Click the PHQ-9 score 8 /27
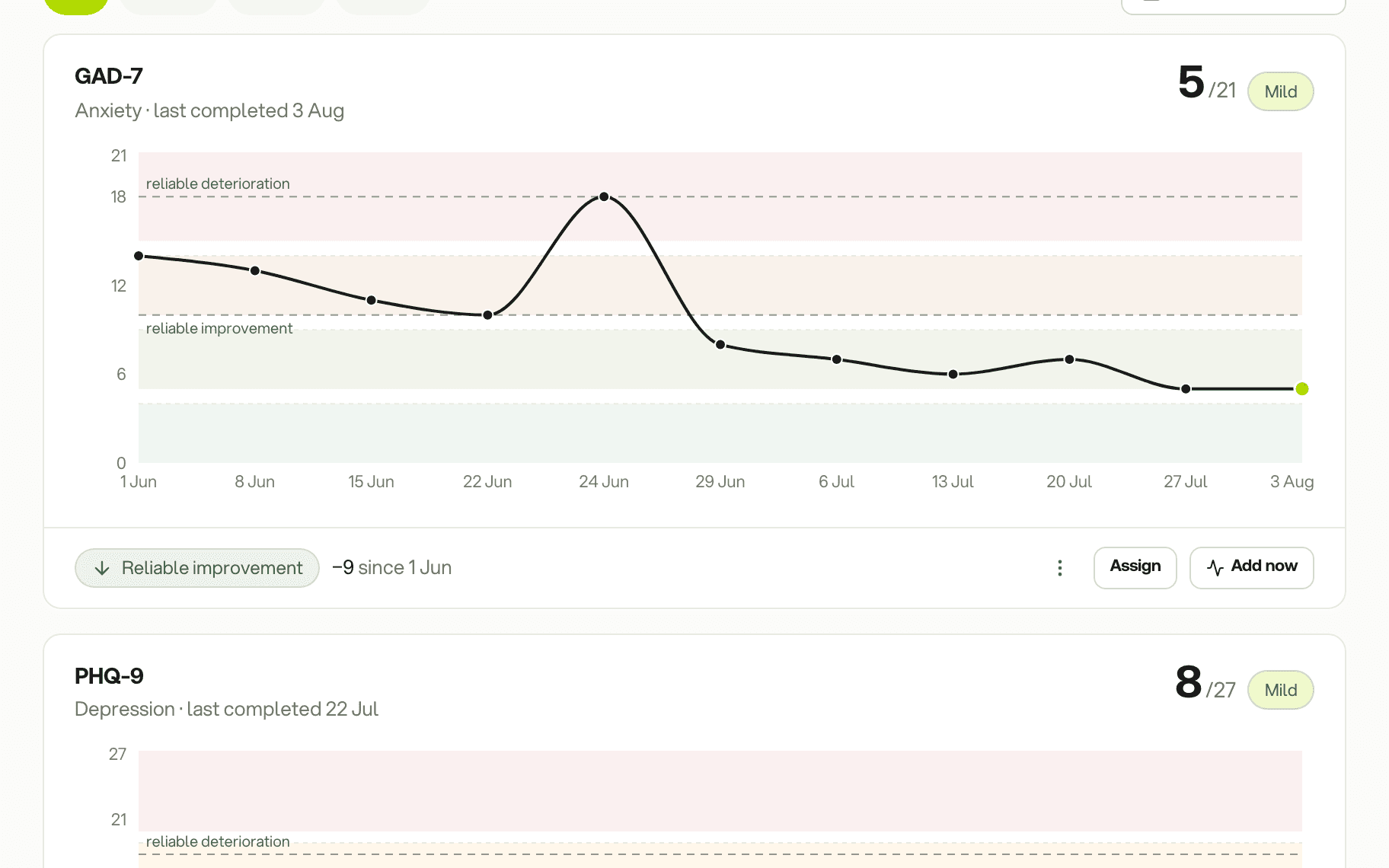This screenshot has width=1389, height=868. (1205, 683)
